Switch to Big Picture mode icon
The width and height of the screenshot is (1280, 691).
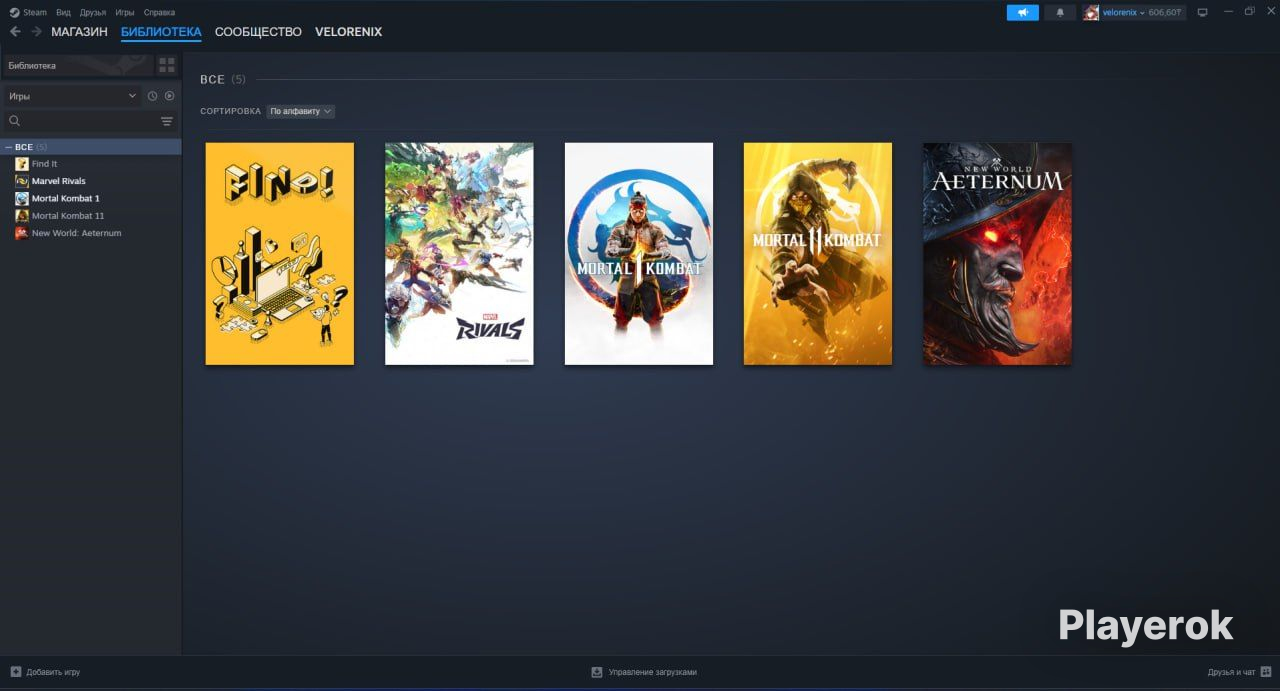[x=1202, y=13]
